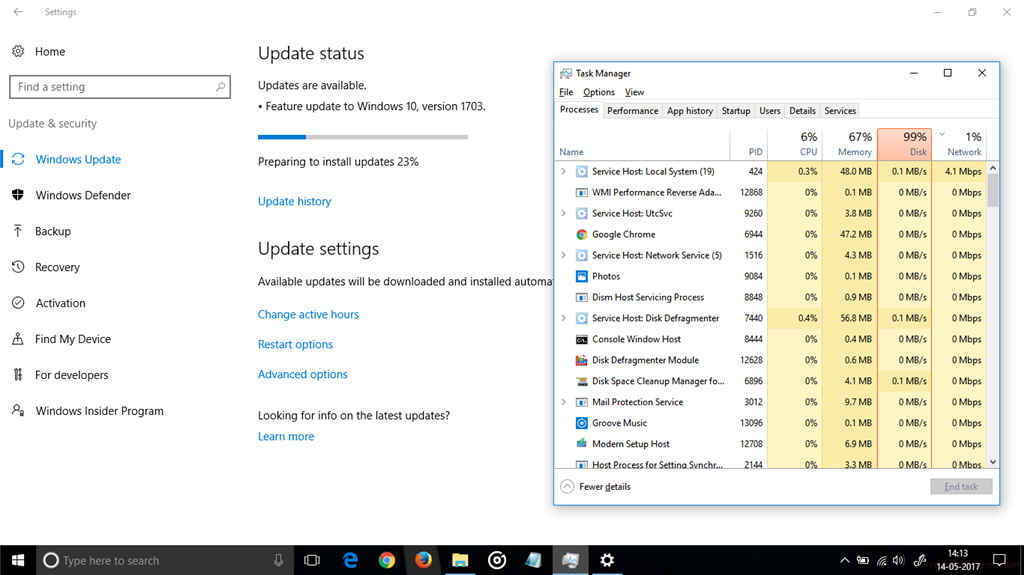The width and height of the screenshot is (1024, 575).
Task: Open the Action Center notification icon
Action: tap(999, 560)
